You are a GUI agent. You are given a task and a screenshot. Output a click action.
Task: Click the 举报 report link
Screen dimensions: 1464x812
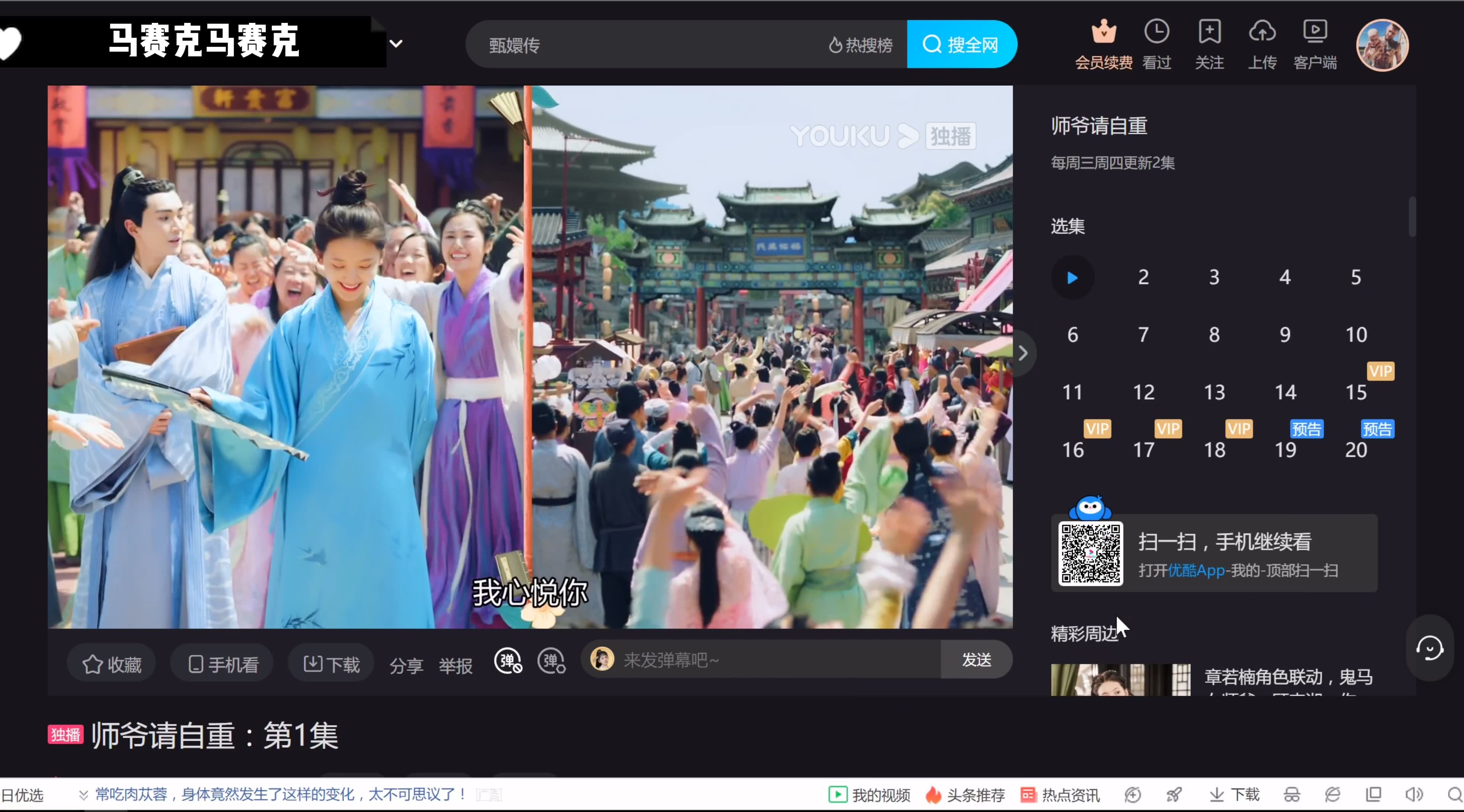tap(456, 665)
